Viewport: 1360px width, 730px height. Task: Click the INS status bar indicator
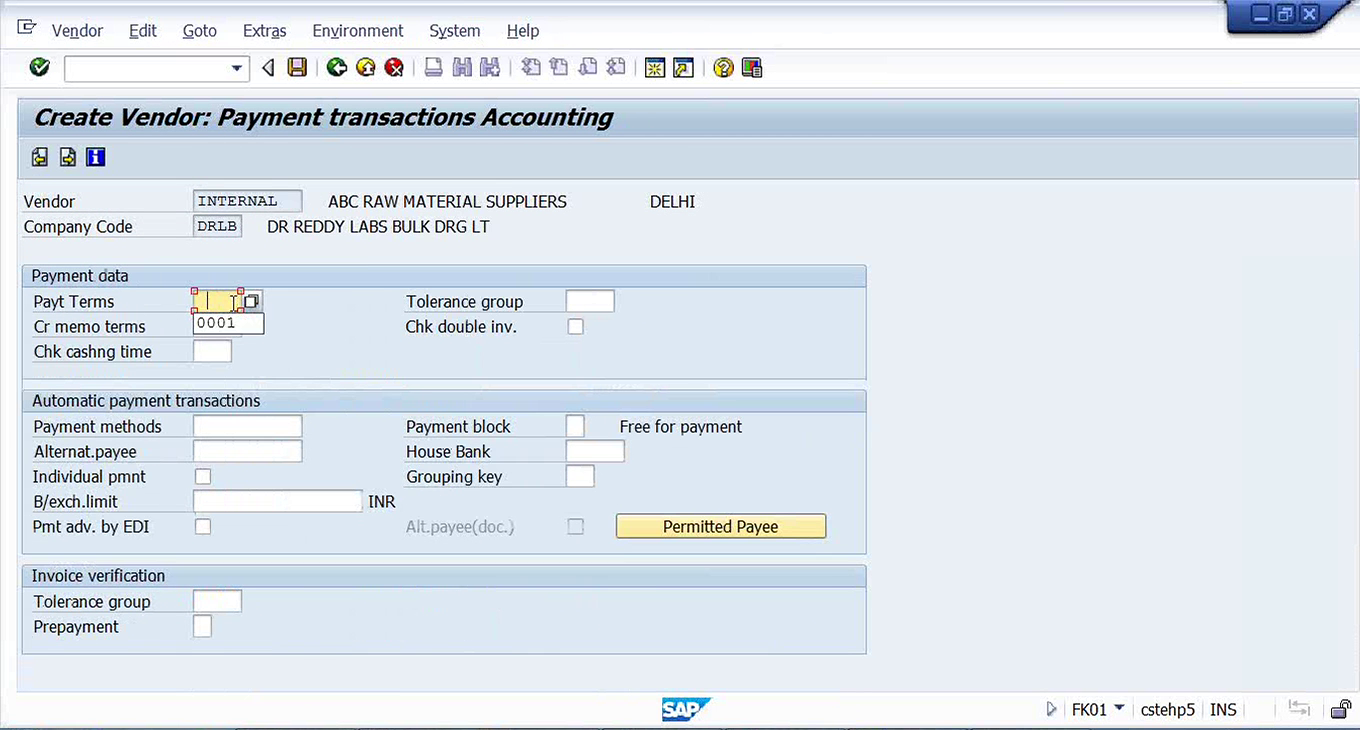point(1223,709)
